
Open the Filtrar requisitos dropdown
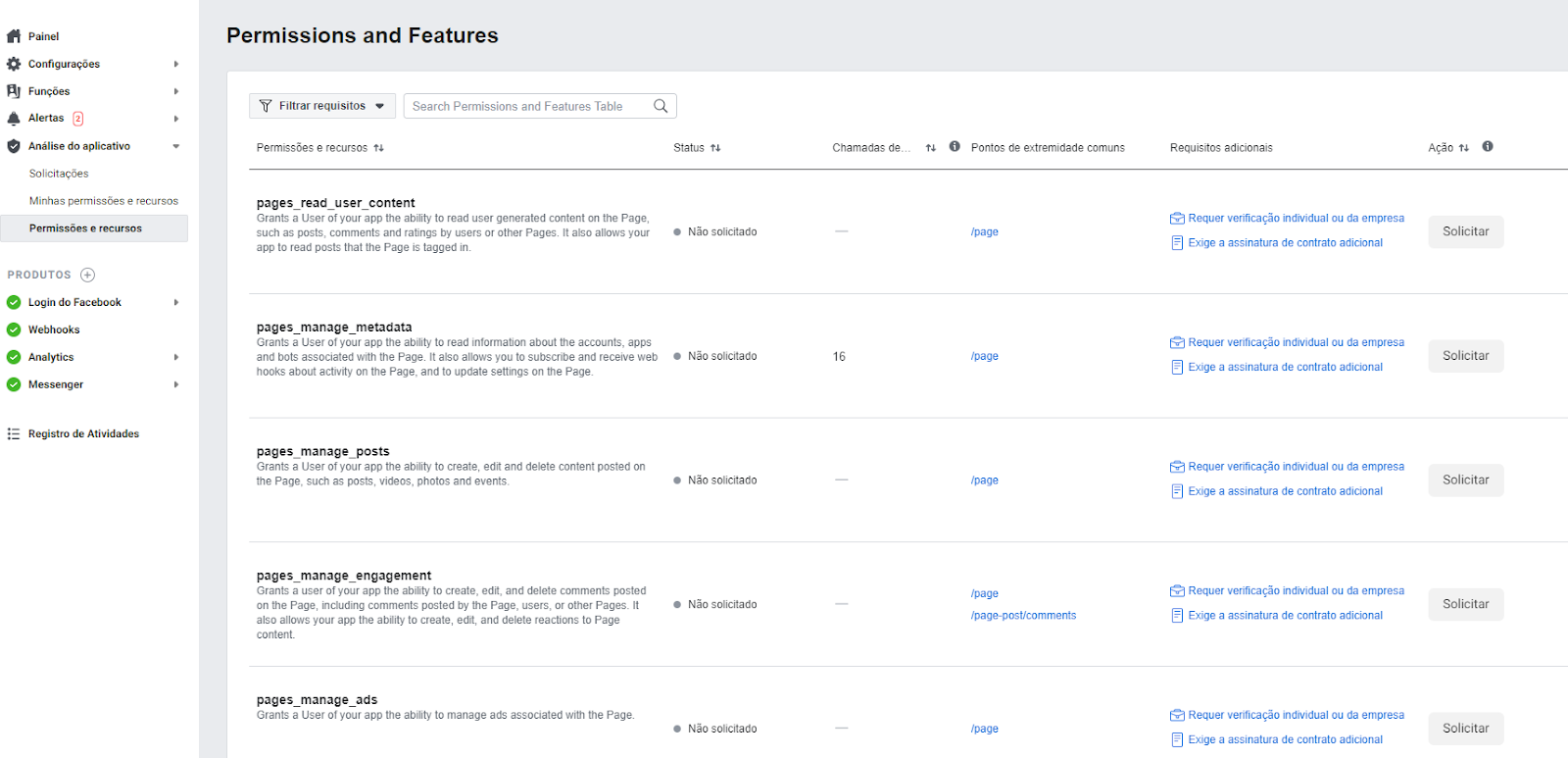click(x=322, y=106)
